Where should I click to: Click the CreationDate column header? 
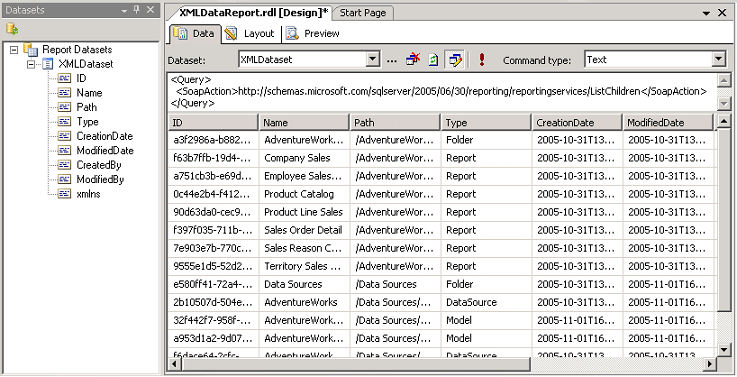(577, 122)
